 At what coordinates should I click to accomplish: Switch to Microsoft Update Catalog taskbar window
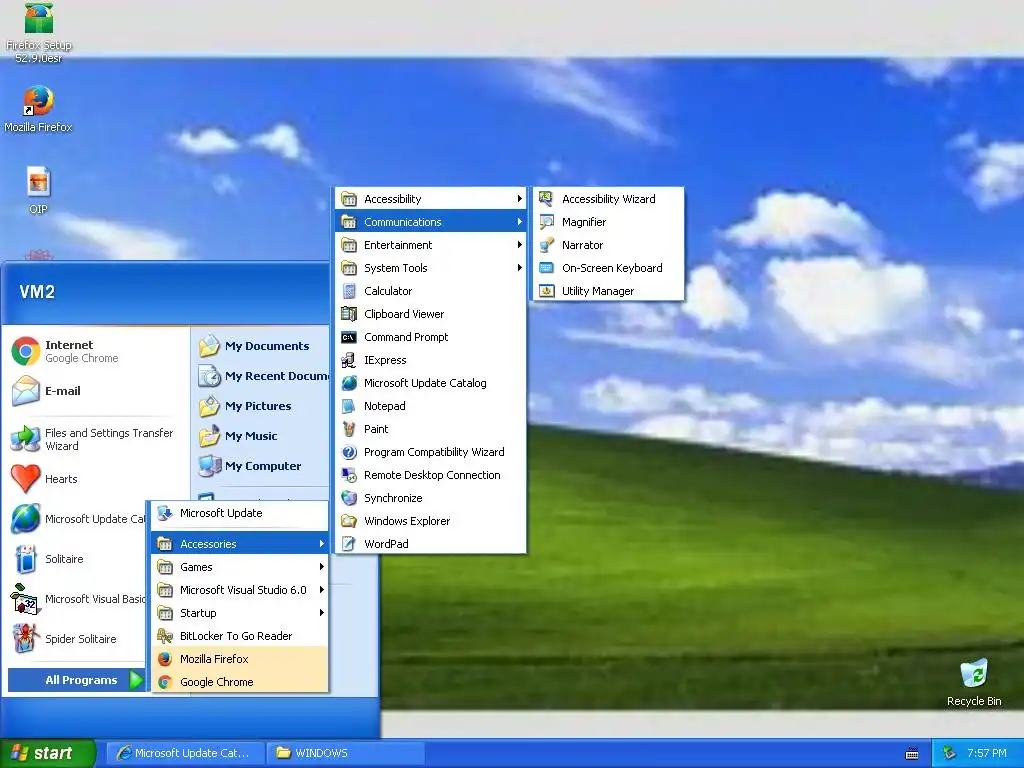coord(185,753)
